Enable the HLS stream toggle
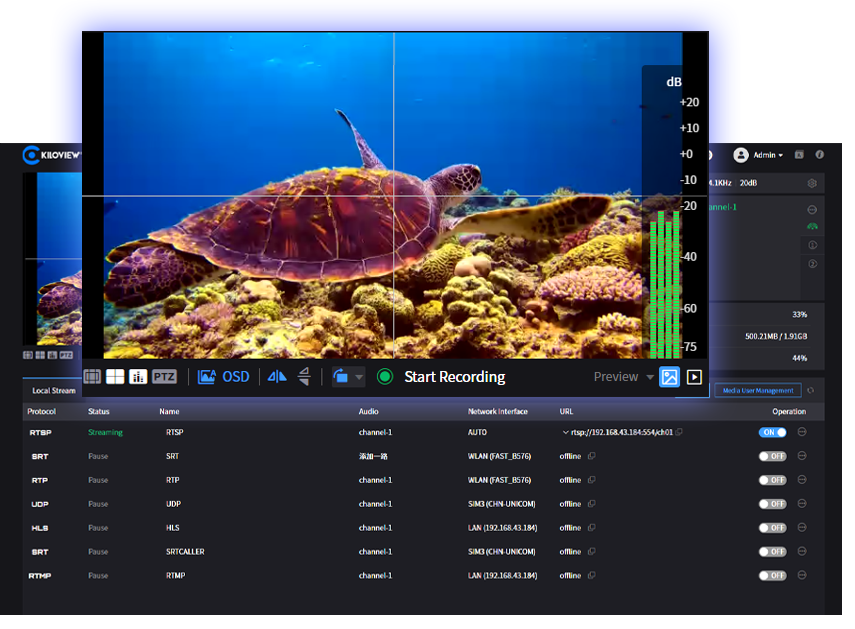Image resolution: width=855 pixels, height=629 pixels. [x=772, y=528]
